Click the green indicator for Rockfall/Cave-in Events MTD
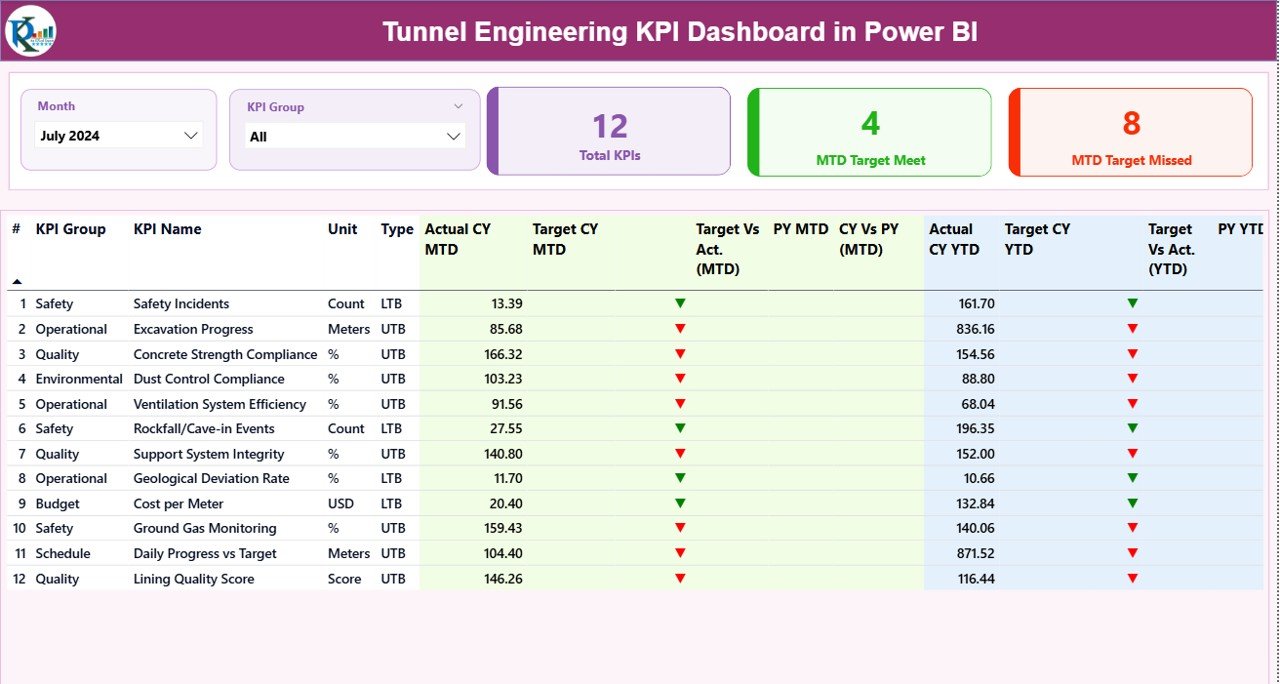Screen dimensions: 1280x684 pyautogui.click(x=682, y=428)
